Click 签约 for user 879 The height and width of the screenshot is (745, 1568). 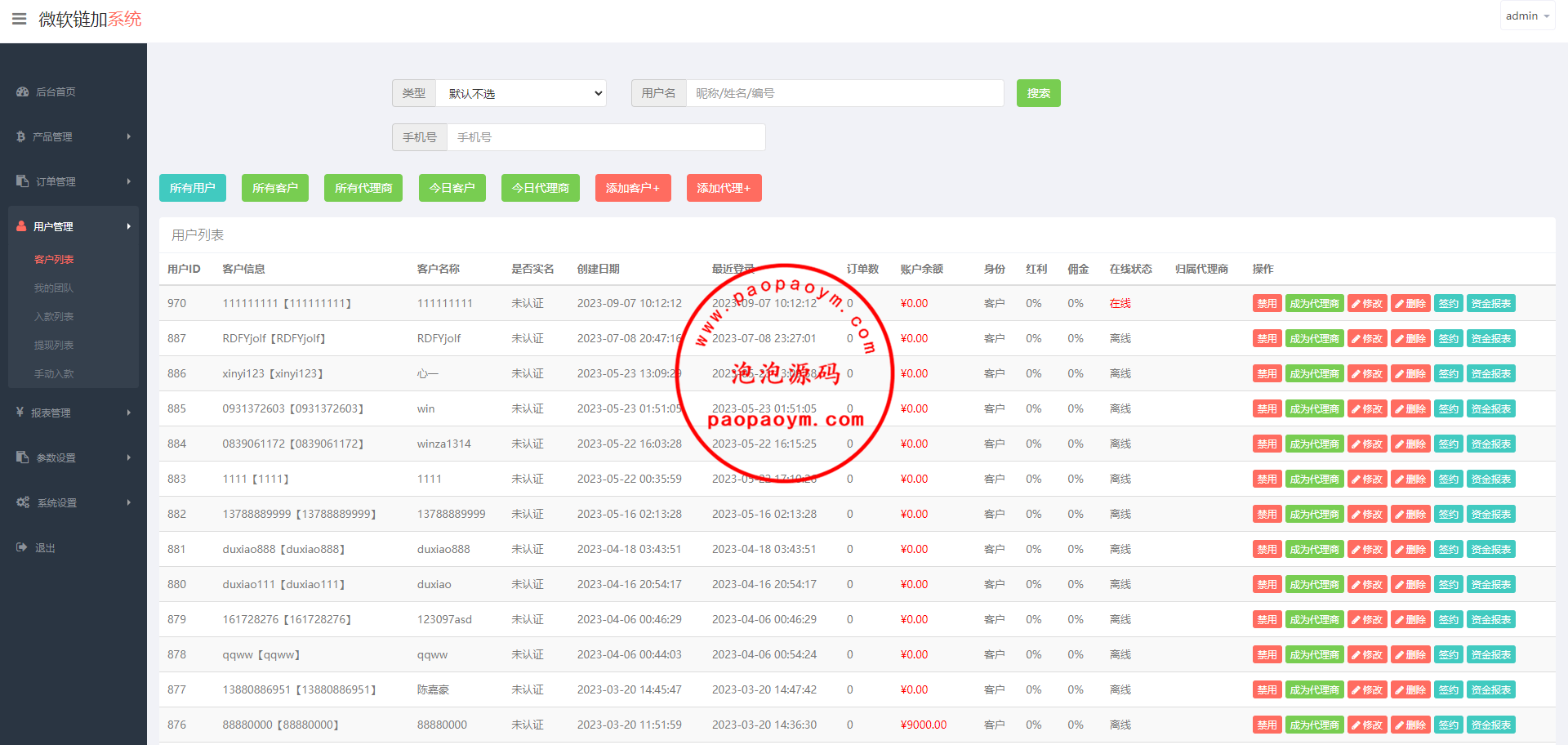coord(1449,619)
